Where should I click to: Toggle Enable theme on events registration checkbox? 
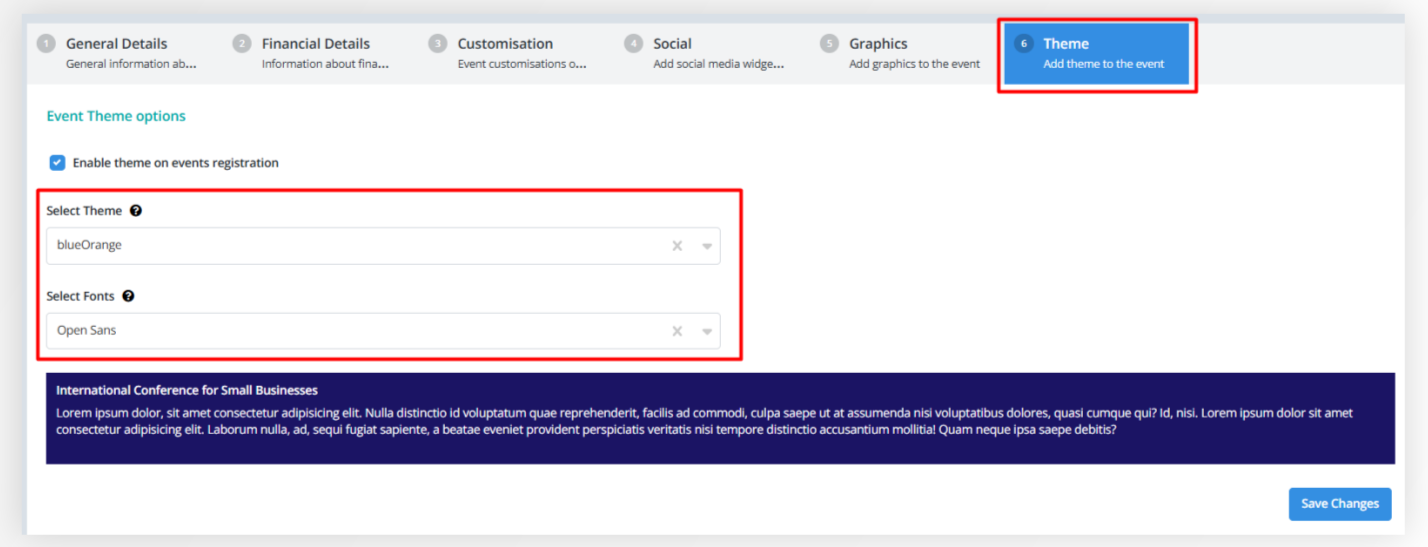point(57,162)
